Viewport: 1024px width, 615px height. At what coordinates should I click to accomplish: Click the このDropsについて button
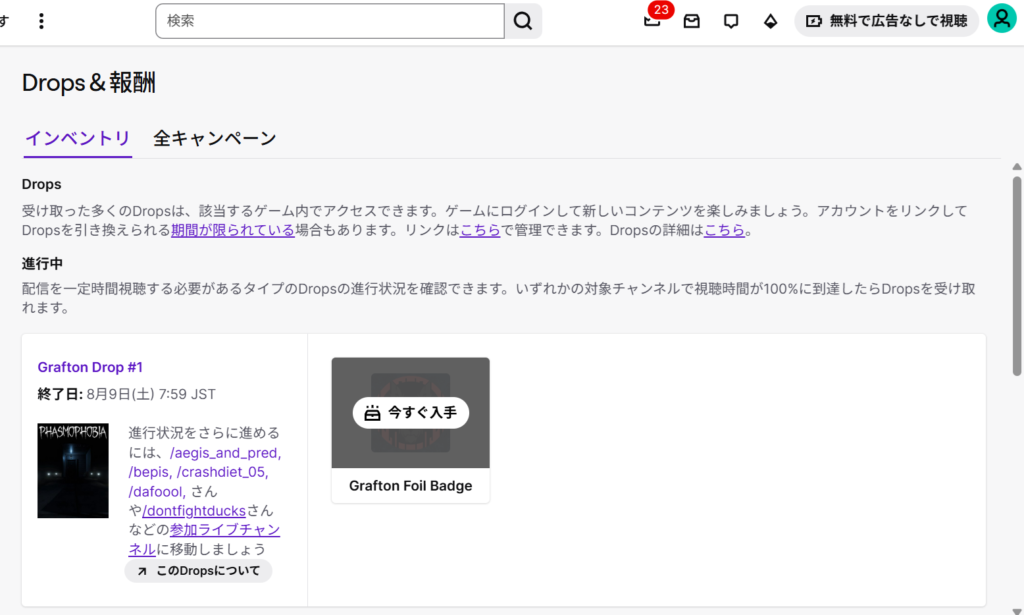click(x=199, y=571)
